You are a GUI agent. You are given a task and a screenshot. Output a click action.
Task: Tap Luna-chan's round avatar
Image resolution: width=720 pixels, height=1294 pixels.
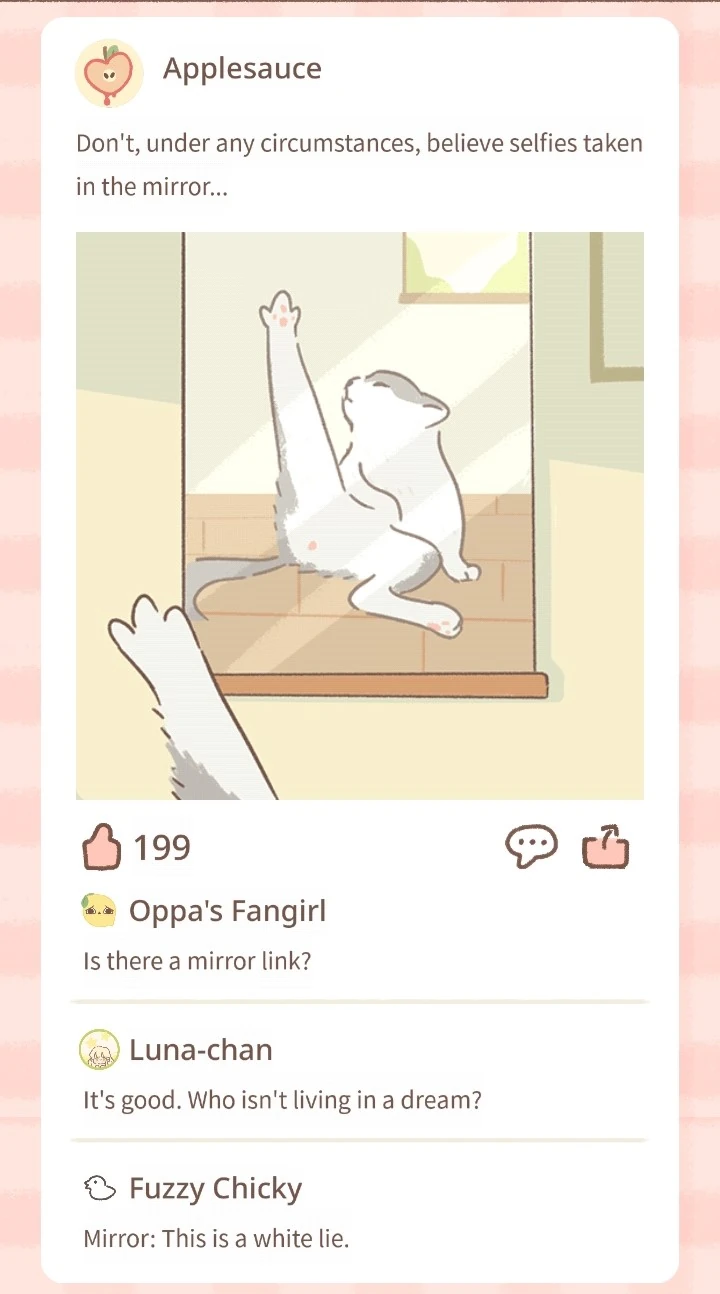[98, 1050]
